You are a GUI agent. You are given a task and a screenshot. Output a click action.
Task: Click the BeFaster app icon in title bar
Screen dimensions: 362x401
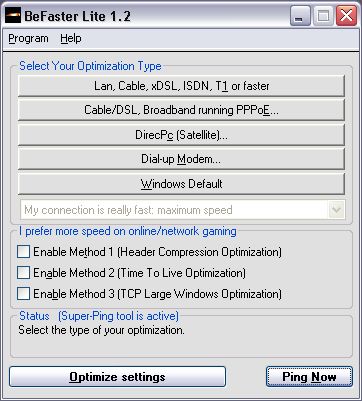tap(13, 16)
